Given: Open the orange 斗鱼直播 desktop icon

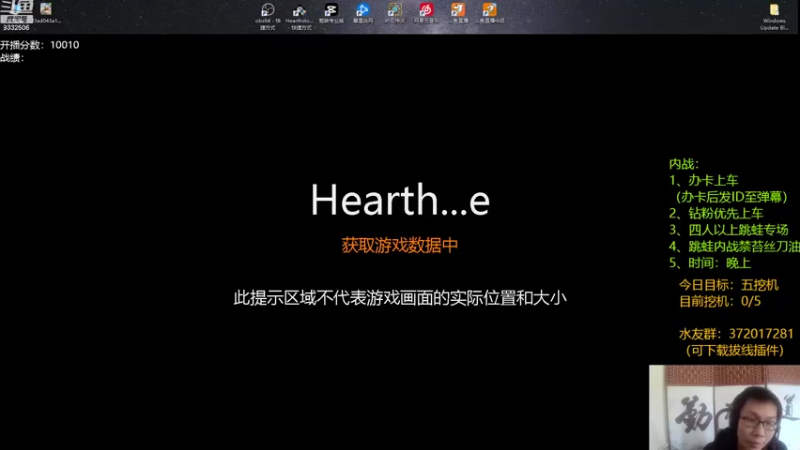Looking at the screenshot, I should 458,13.
